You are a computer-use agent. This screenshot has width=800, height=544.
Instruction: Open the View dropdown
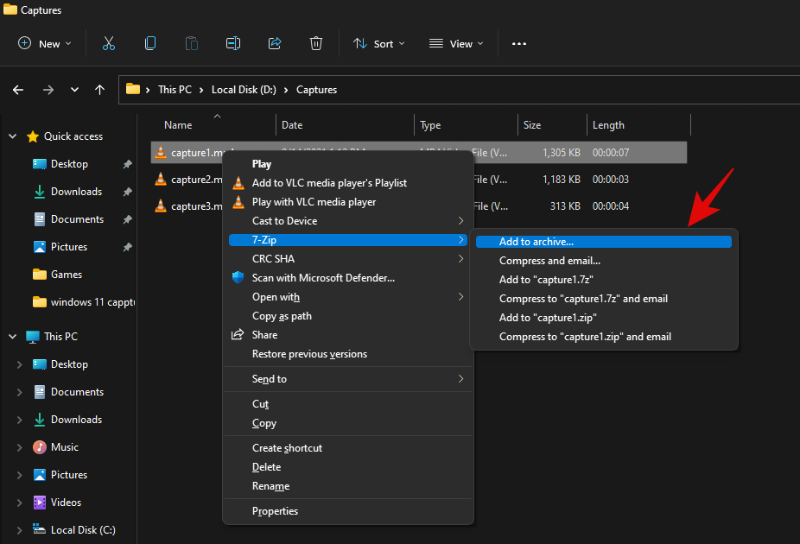[456, 44]
